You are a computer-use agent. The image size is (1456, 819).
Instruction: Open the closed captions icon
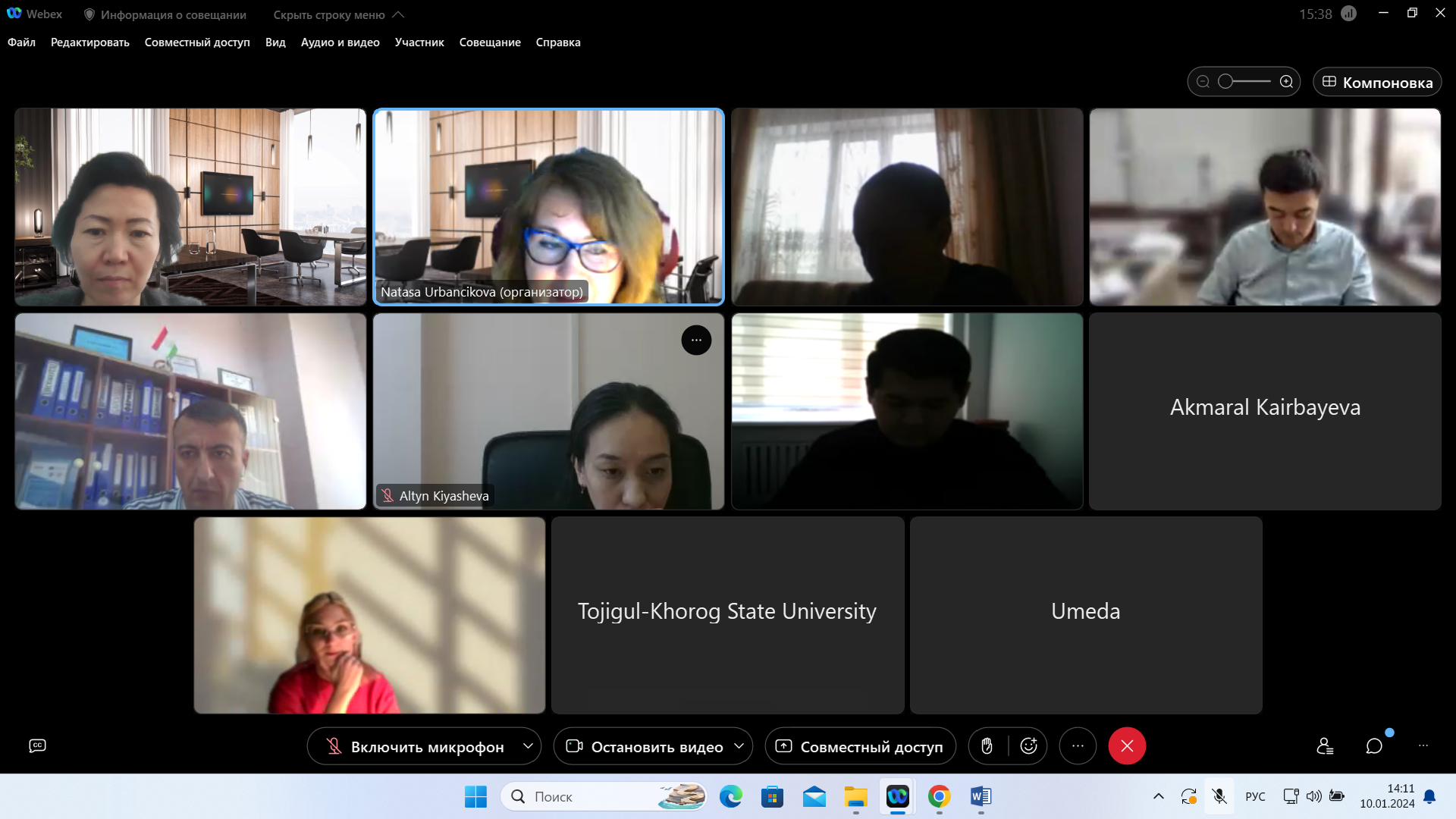tap(37, 746)
